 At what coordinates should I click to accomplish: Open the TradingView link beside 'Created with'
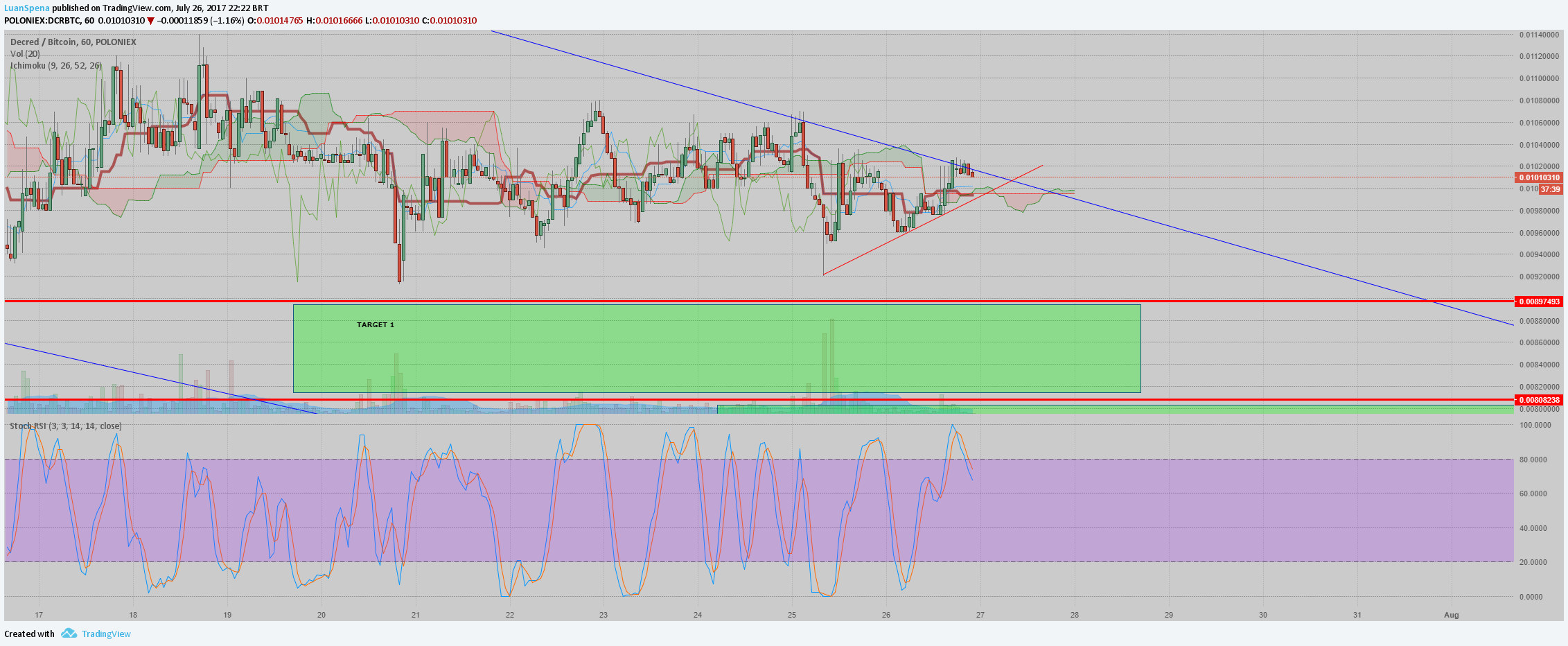tap(106, 634)
